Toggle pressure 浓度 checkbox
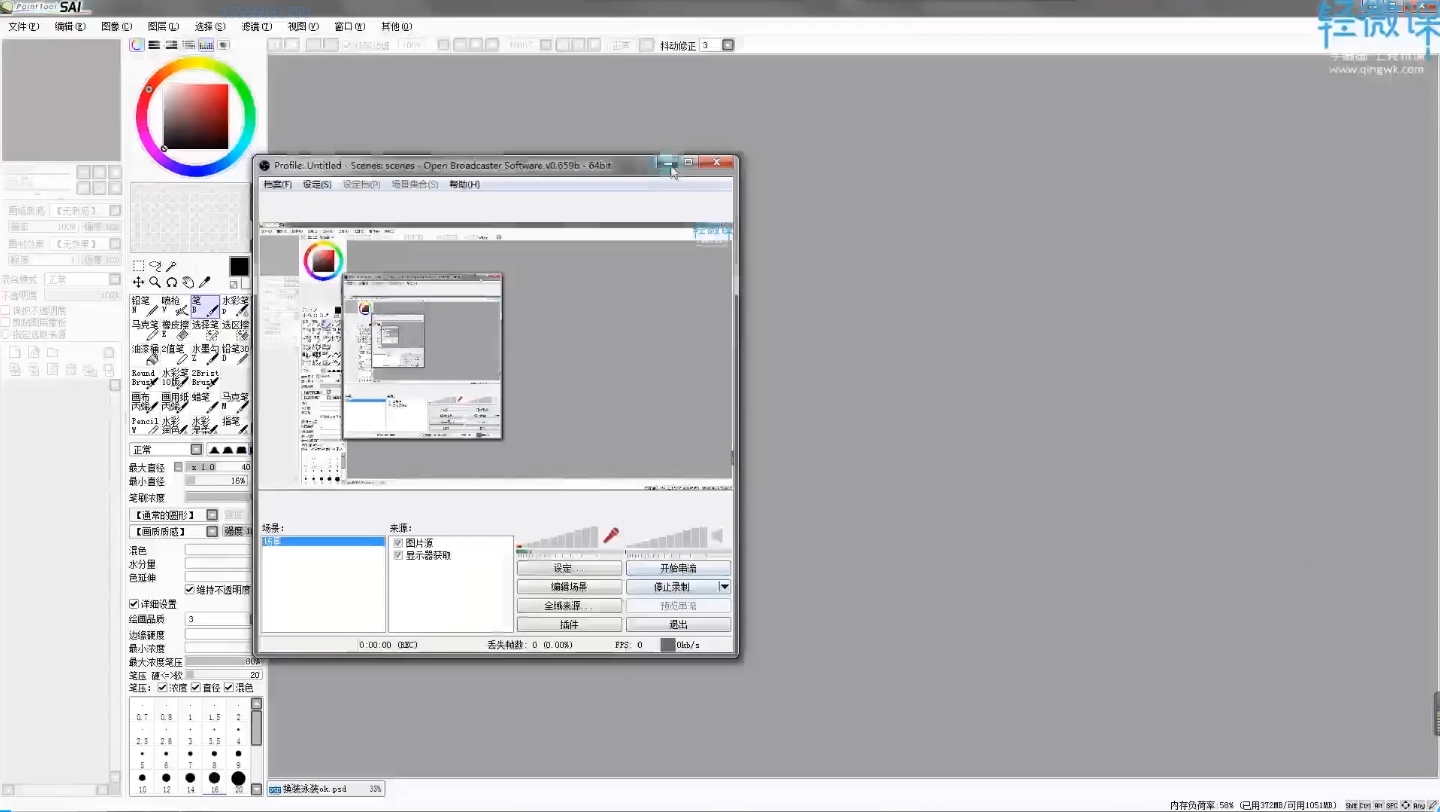This screenshot has height=812, width=1440. click(x=162, y=687)
